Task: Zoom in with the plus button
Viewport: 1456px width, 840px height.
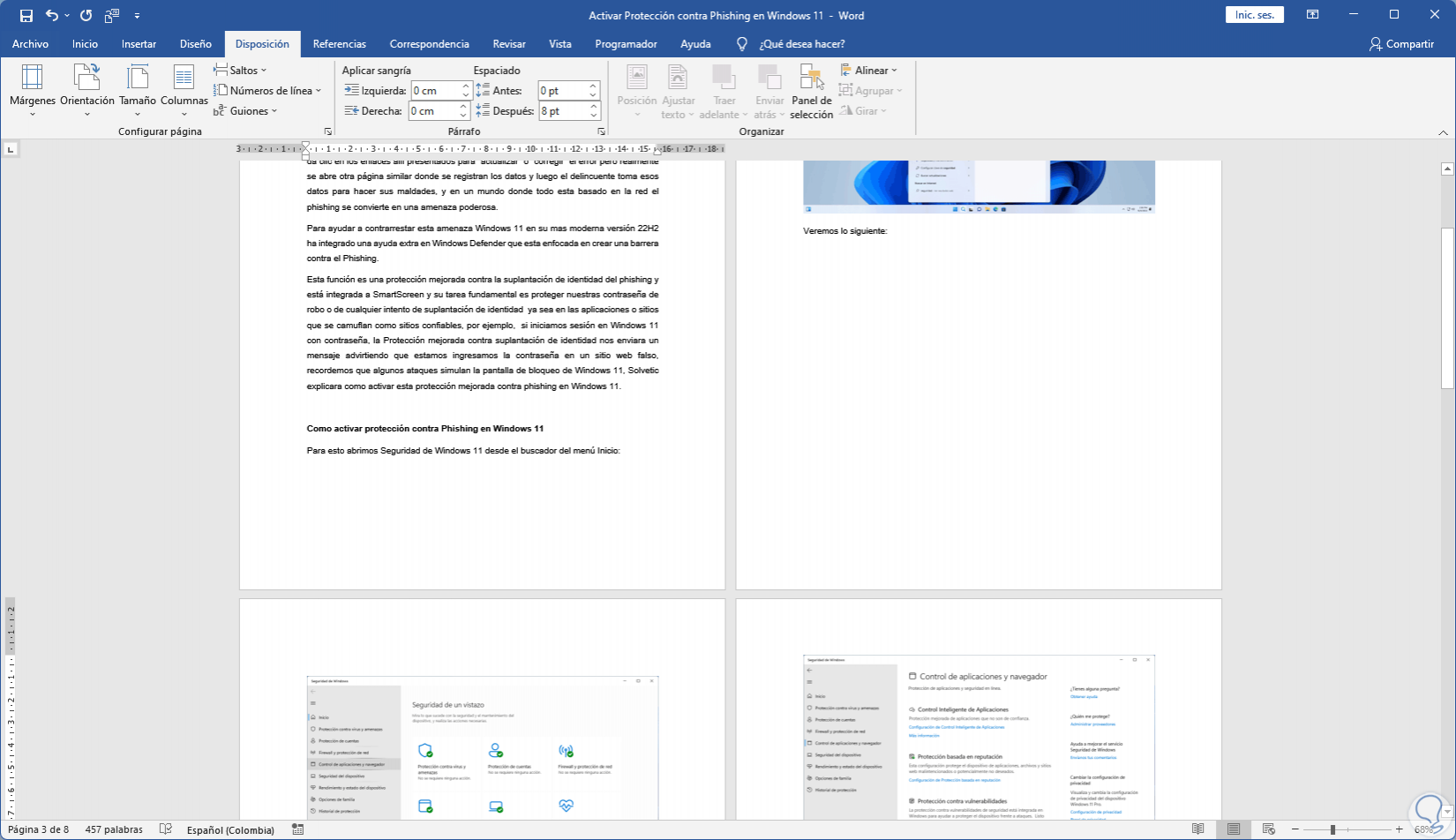Action: (x=1400, y=829)
